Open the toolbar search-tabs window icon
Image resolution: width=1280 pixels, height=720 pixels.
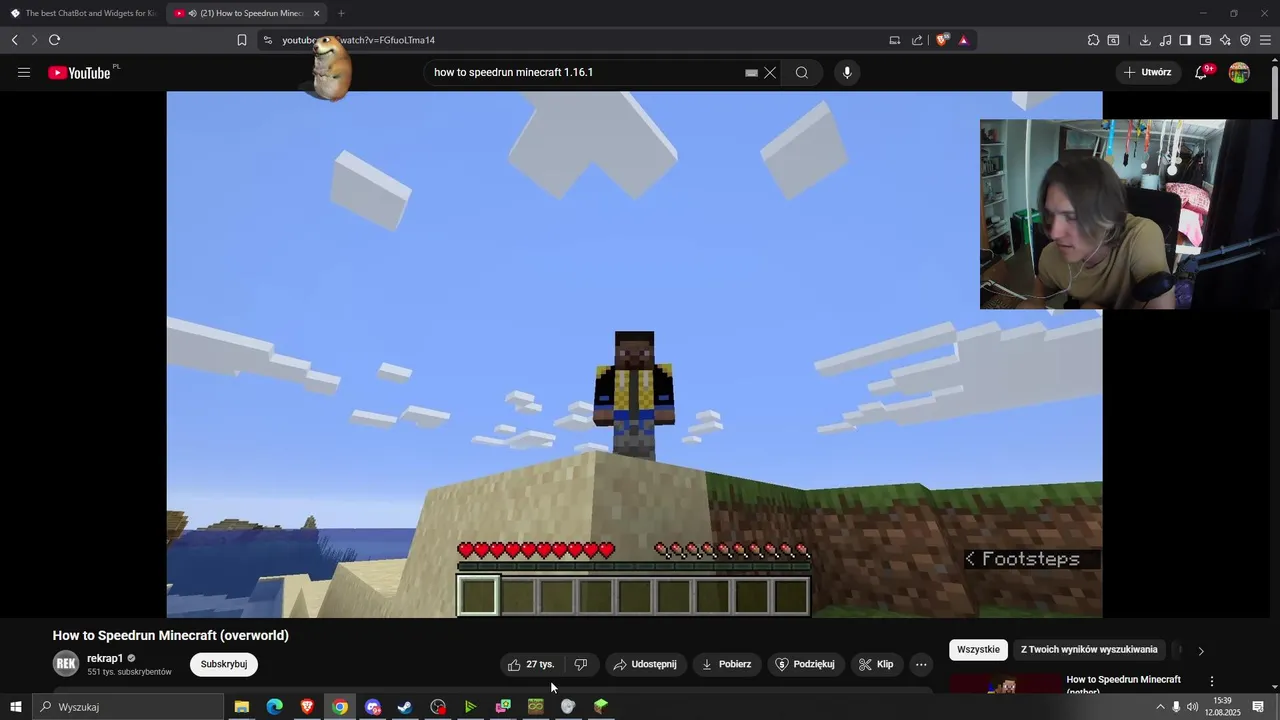[x=1114, y=40]
